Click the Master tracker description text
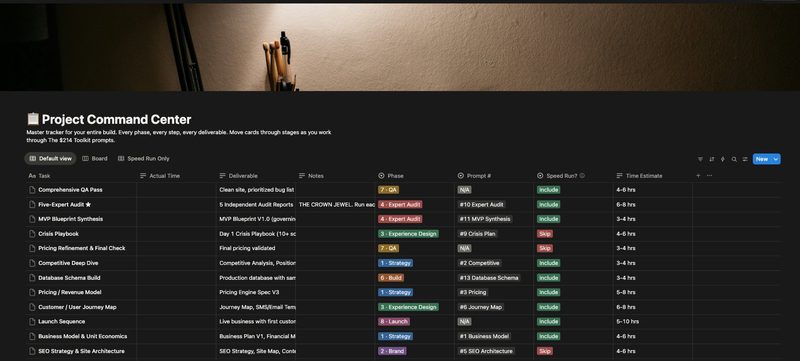Screen dimensions: 800x361 point(179,136)
